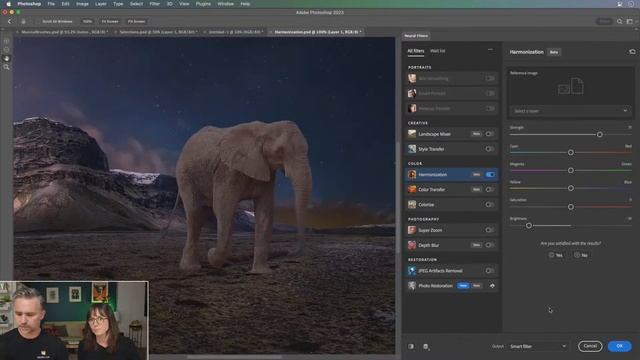Open the Layer menu
Image resolution: width=640 pixels, height=360 pixels.
100,4
